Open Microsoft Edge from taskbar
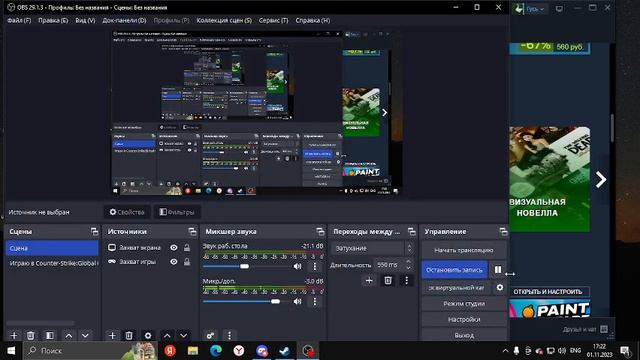Viewport: 640px width, 360px height. [216, 351]
